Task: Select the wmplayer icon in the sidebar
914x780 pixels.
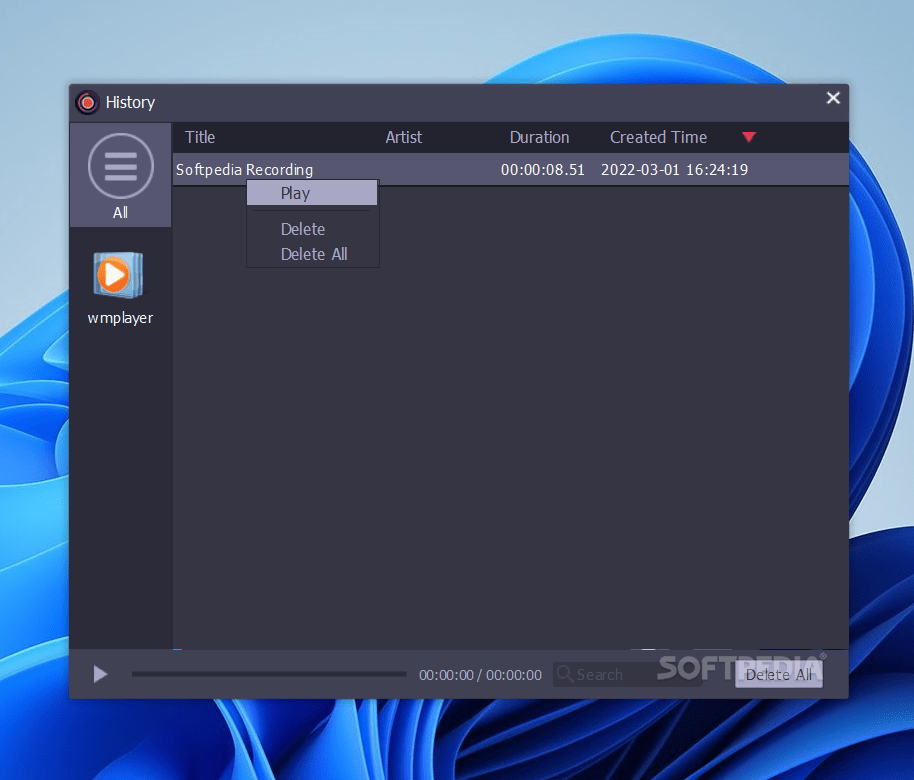Action: pyautogui.click(x=119, y=275)
